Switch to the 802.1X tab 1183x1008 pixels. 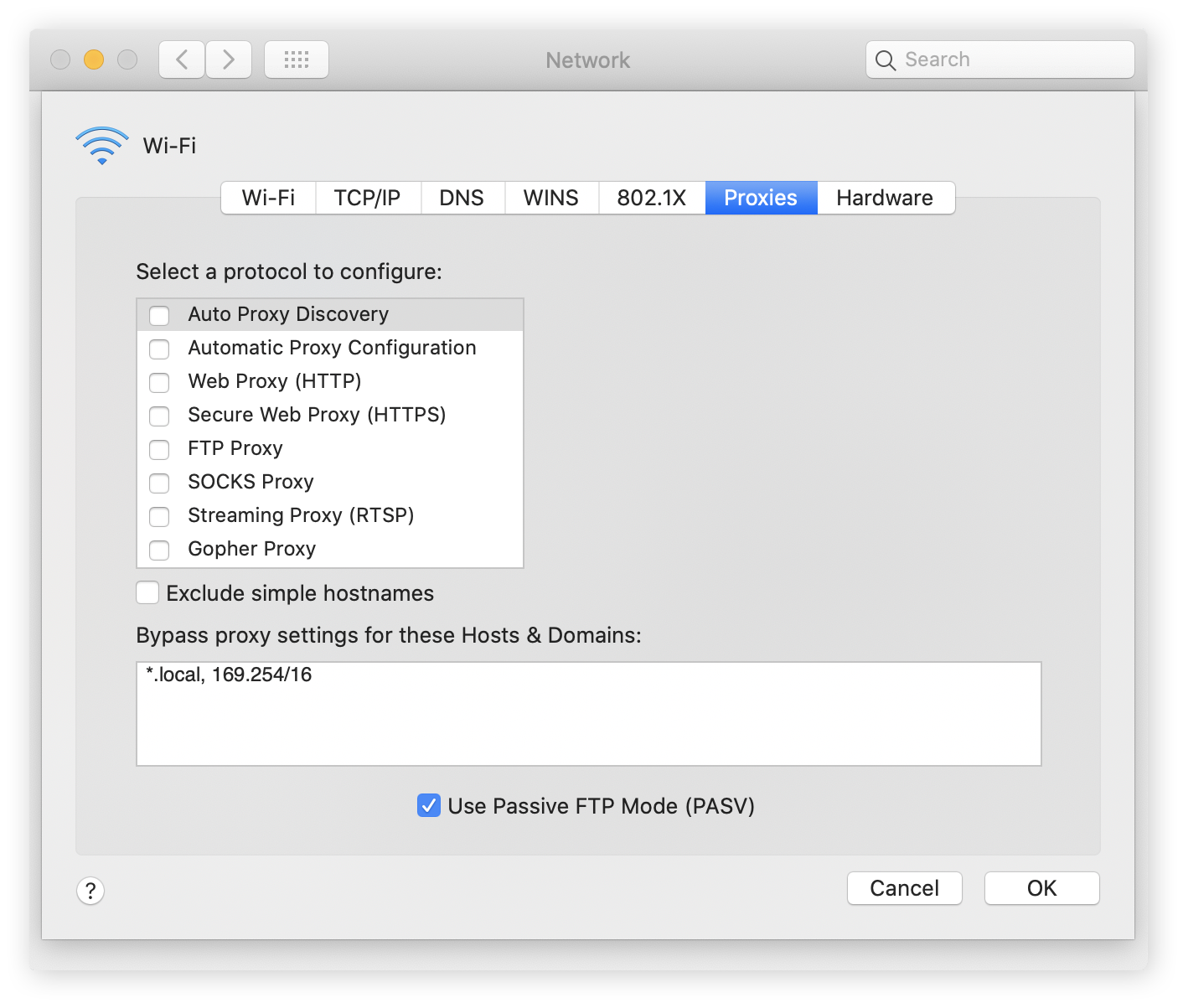[651, 198]
